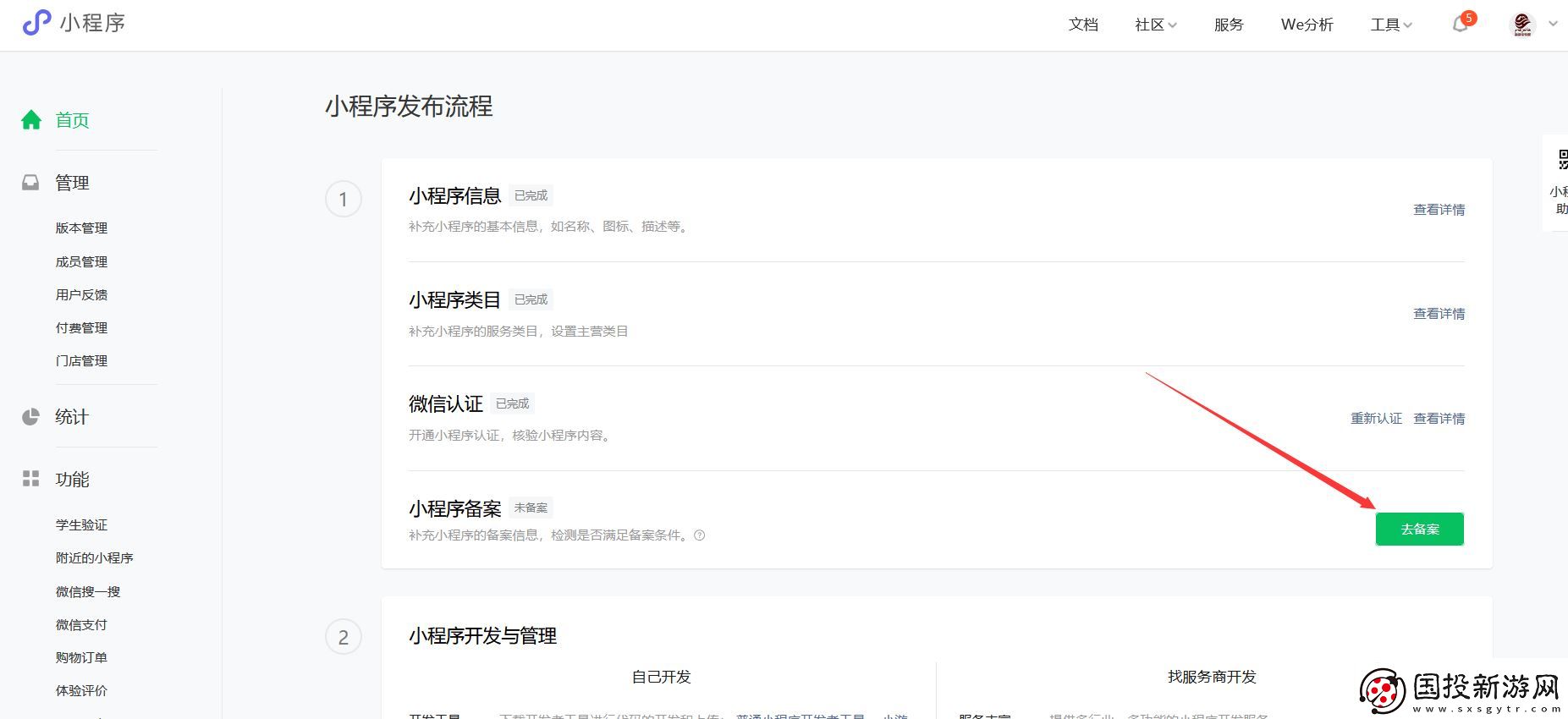Click the 统计 pie chart icon
1568x719 pixels.
(x=30, y=417)
